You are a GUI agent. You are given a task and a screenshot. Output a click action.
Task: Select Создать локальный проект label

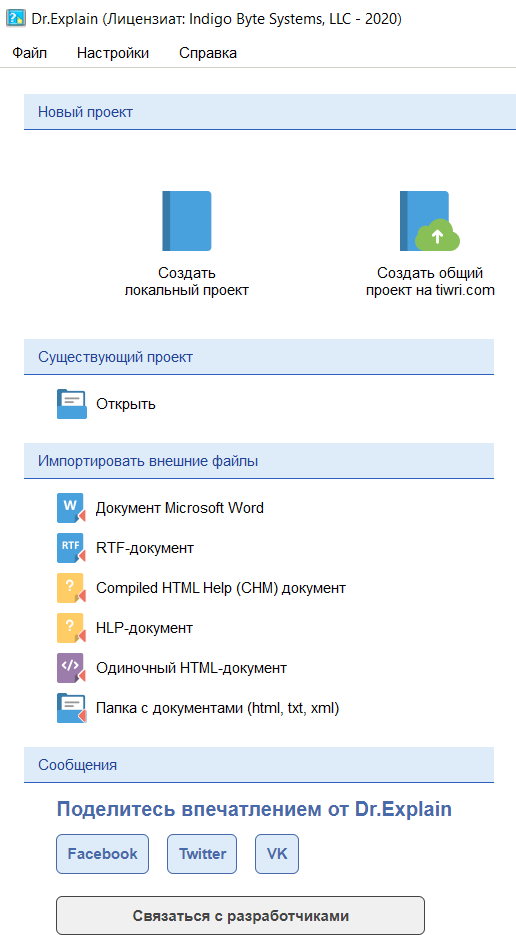tap(187, 282)
